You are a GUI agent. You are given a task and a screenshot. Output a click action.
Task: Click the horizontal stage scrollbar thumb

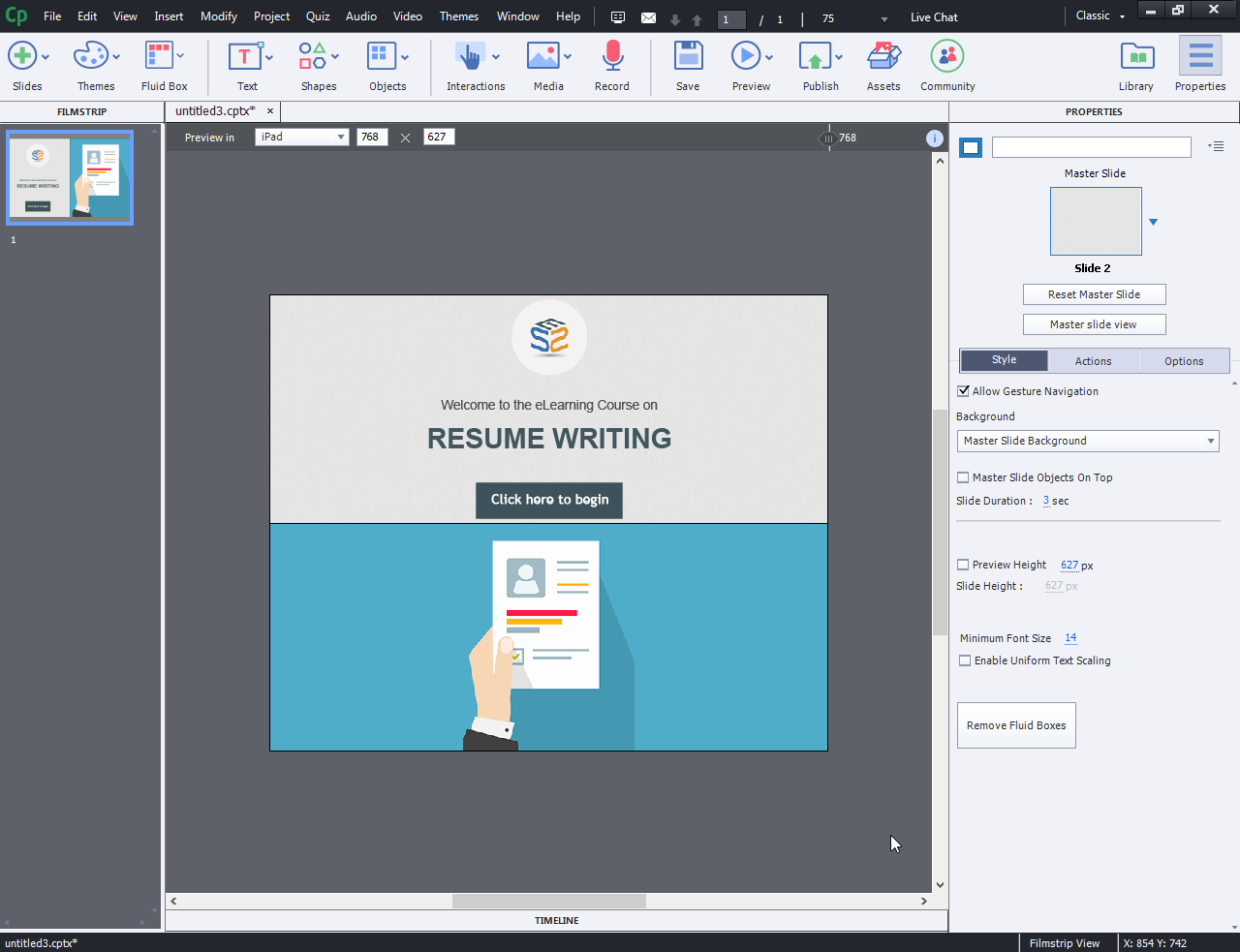click(x=549, y=901)
